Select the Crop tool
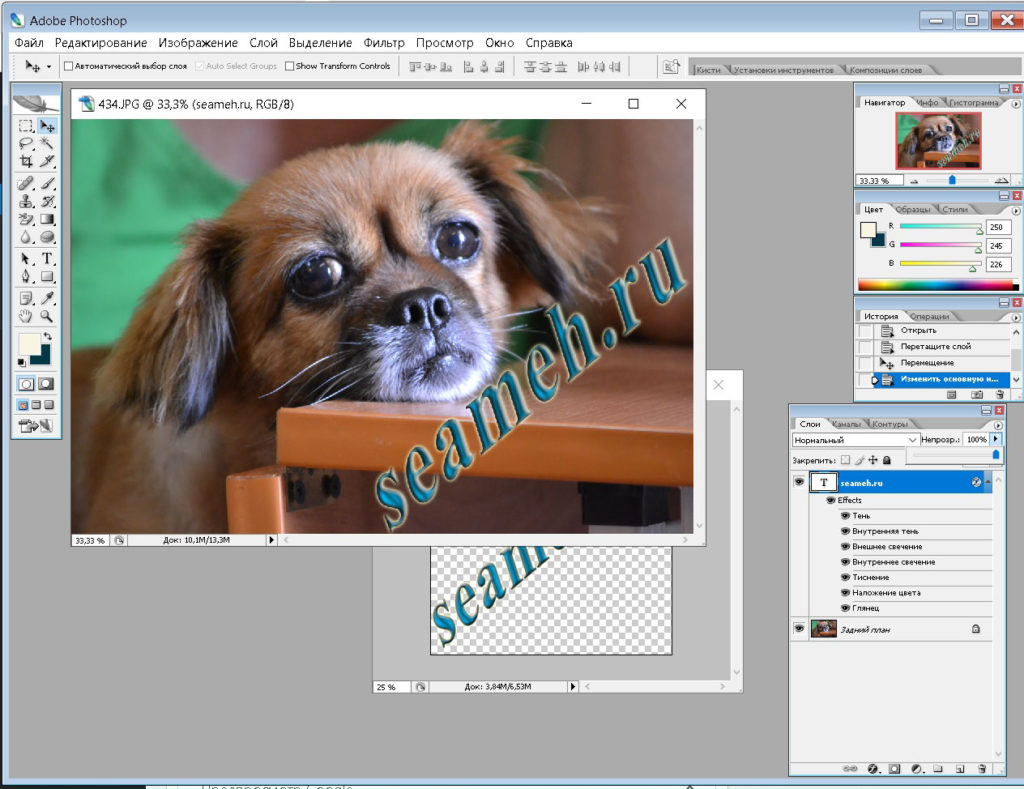The width and height of the screenshot is (1024, 789). [26, 161]
